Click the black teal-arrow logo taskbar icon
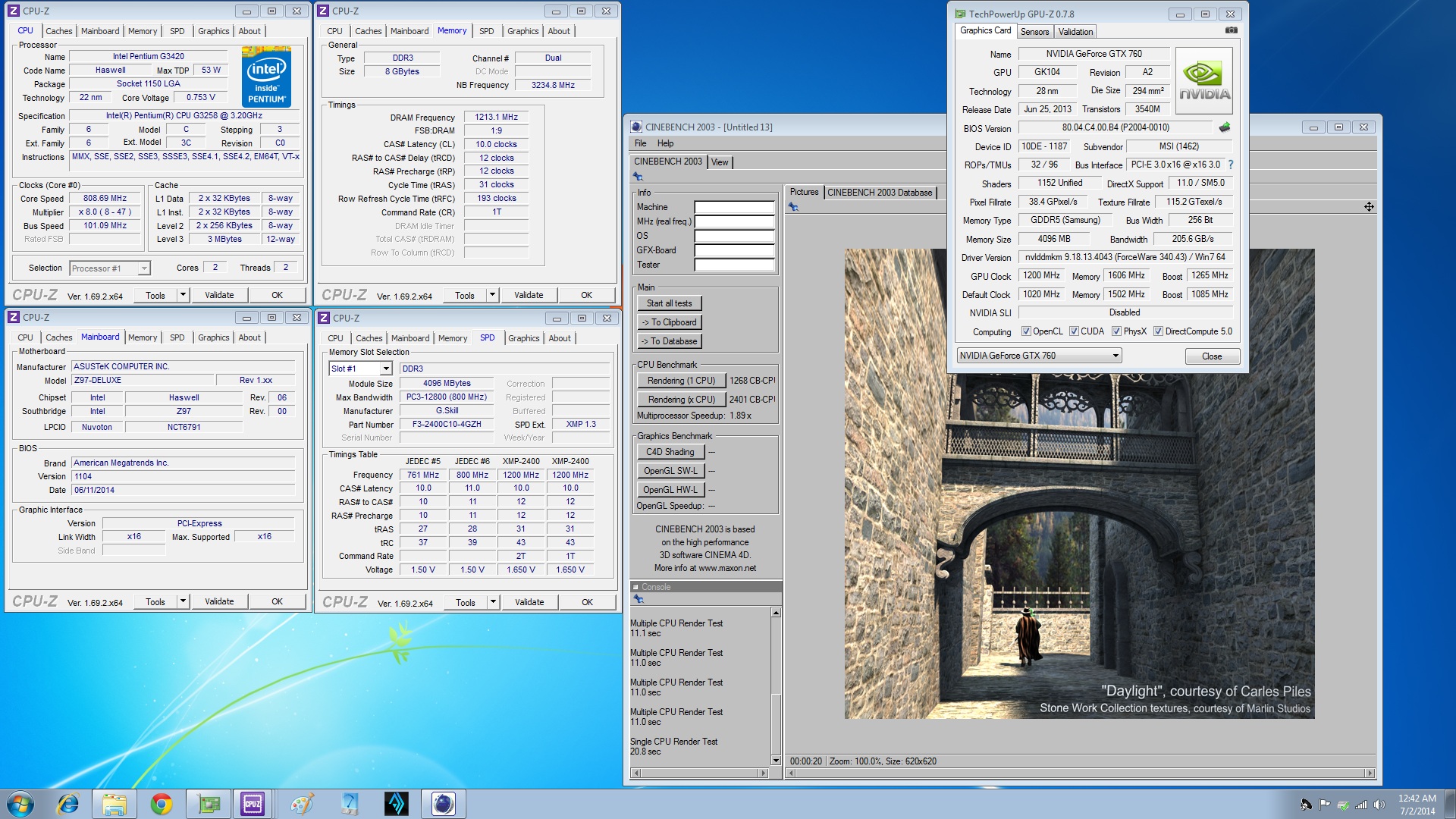The height and width of the screenshot is (819, 1456). (x=396, y=804)
